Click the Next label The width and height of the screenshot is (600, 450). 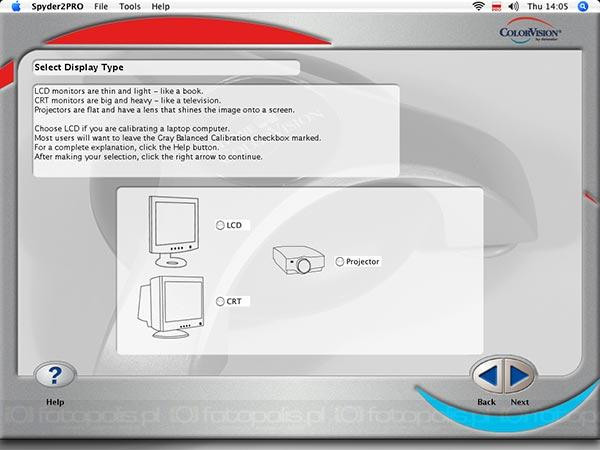coord(520,402)
